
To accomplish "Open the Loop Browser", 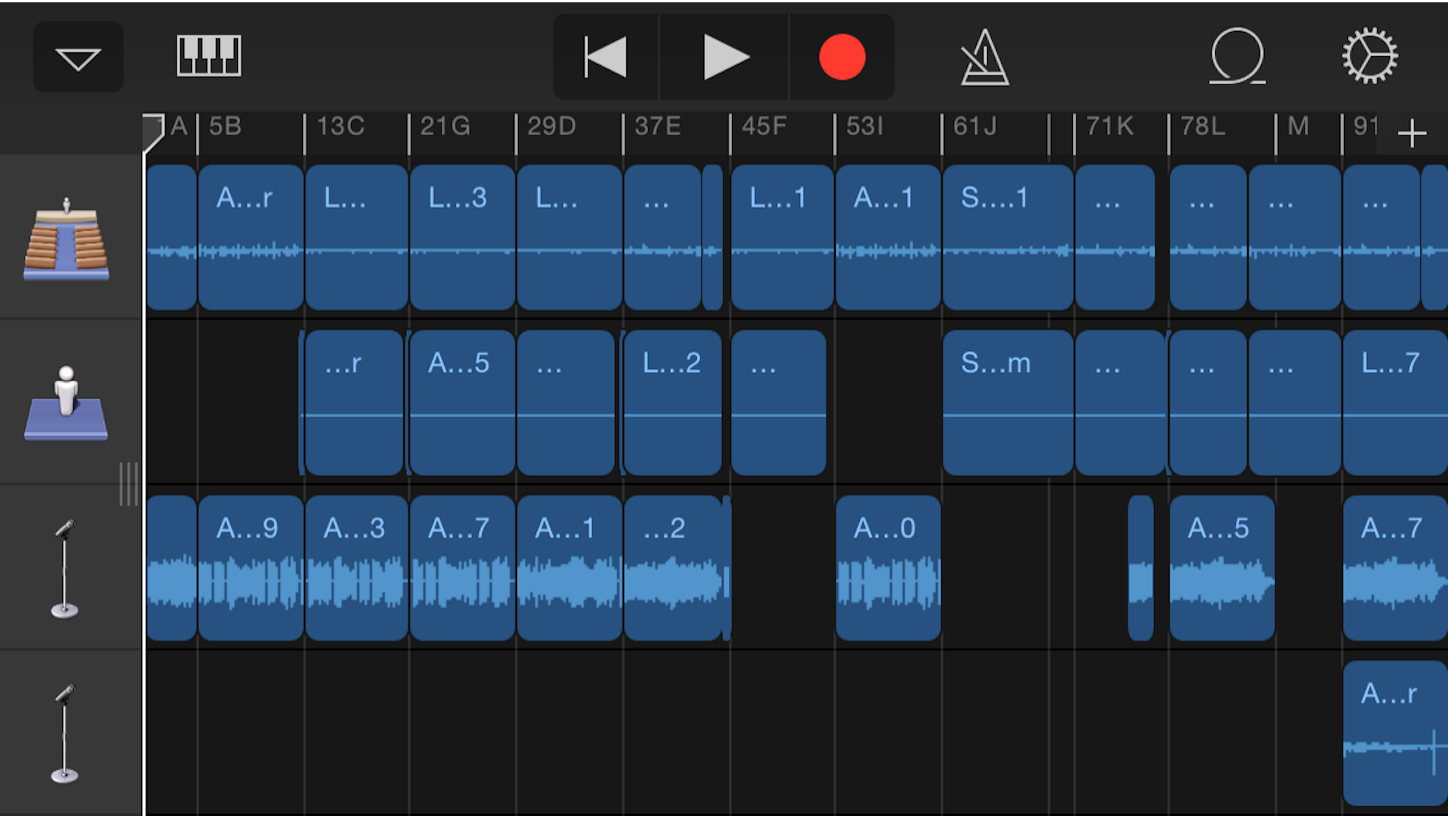I will pos(1238,56).
